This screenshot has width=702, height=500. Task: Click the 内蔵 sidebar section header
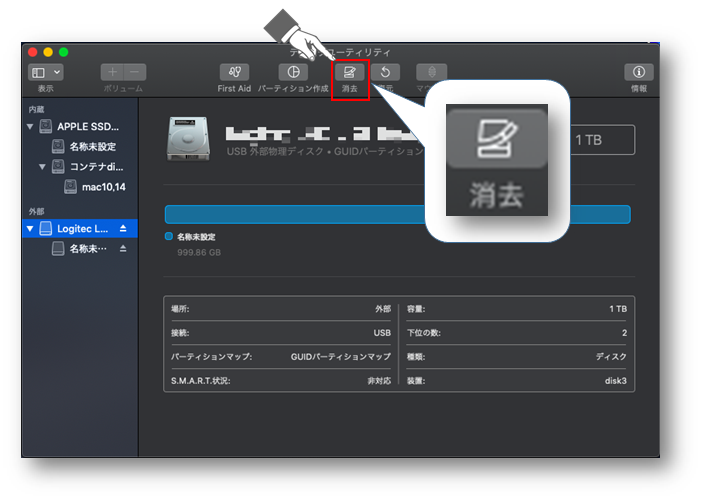tap(36, 109)
